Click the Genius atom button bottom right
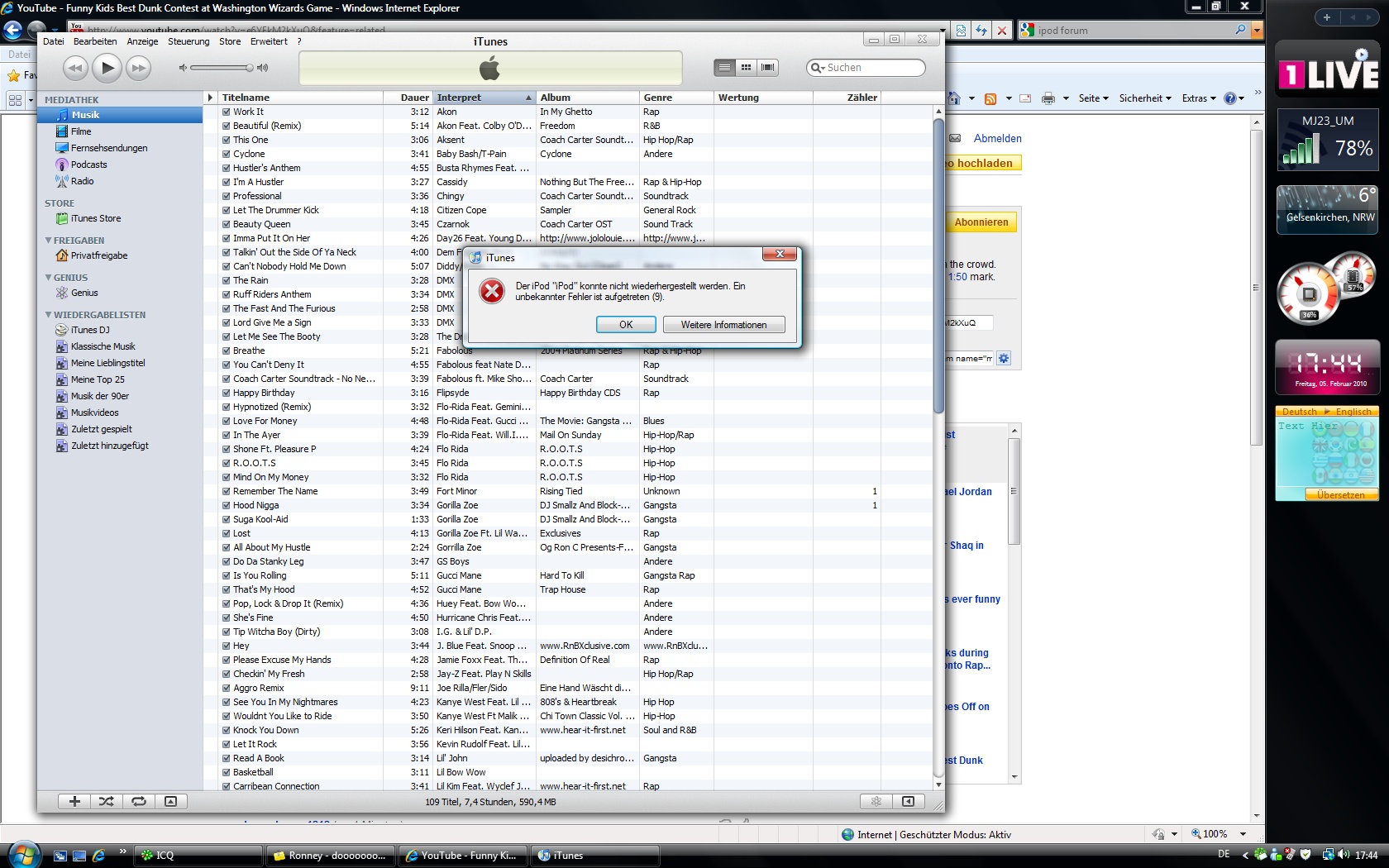The image size is (1389, 868). 876,801
